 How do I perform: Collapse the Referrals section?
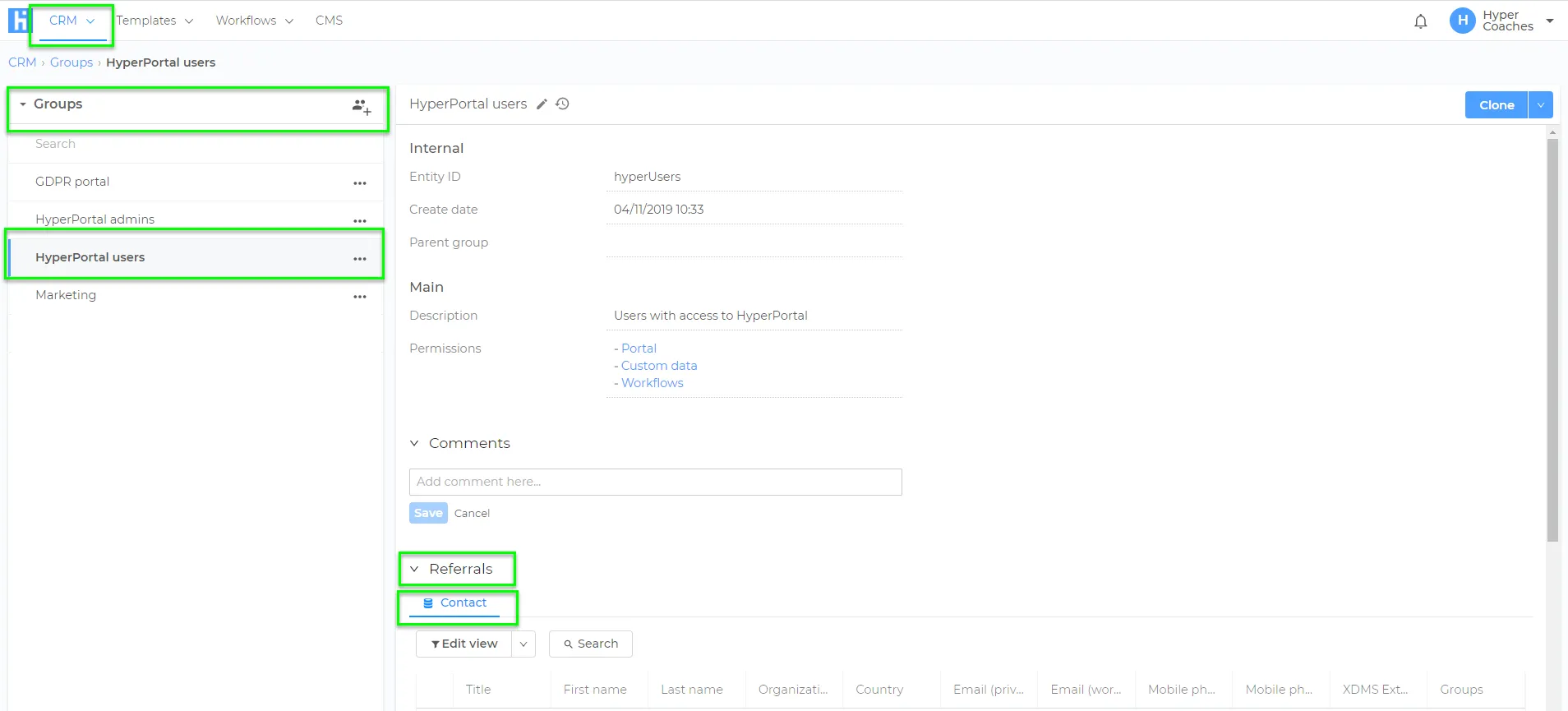tap(414, 569)
